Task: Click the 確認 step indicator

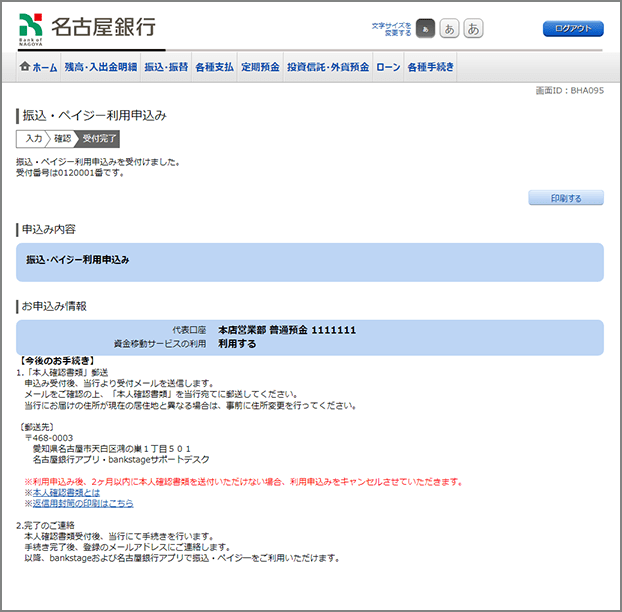Action: pos(62,138)
